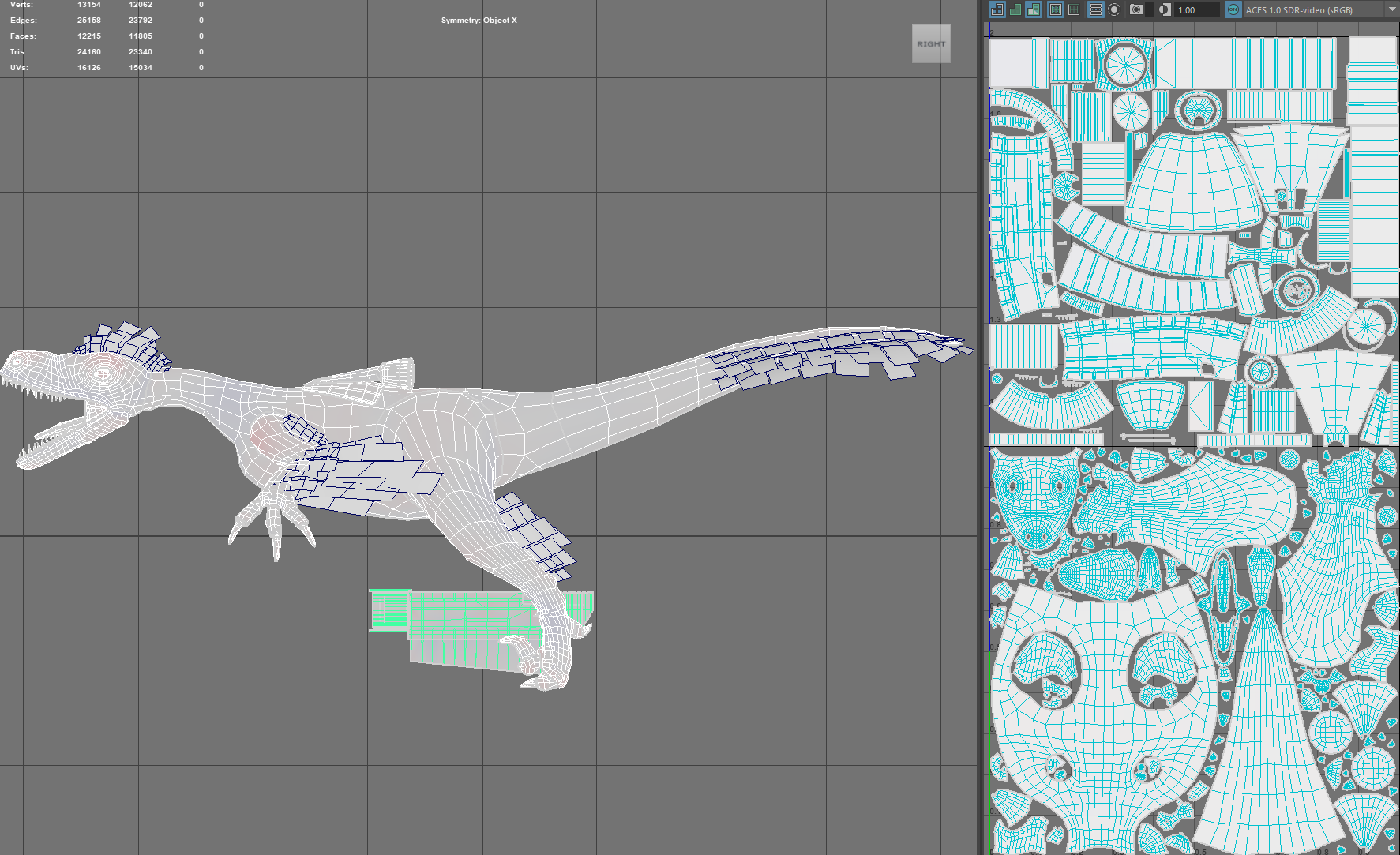This screenshot has width=1400, height=855.
Task: Click the UVs value 15034
Action: coord(141,68)
